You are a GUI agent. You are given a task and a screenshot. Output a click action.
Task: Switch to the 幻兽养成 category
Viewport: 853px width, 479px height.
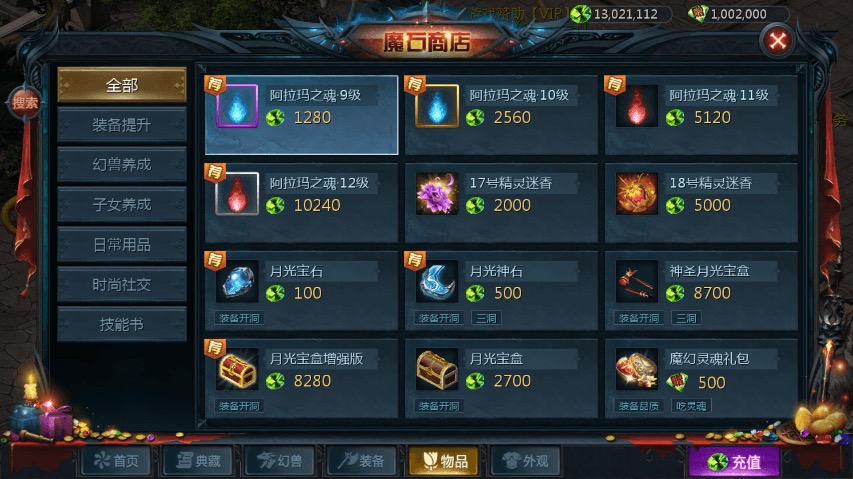[122, 165]
